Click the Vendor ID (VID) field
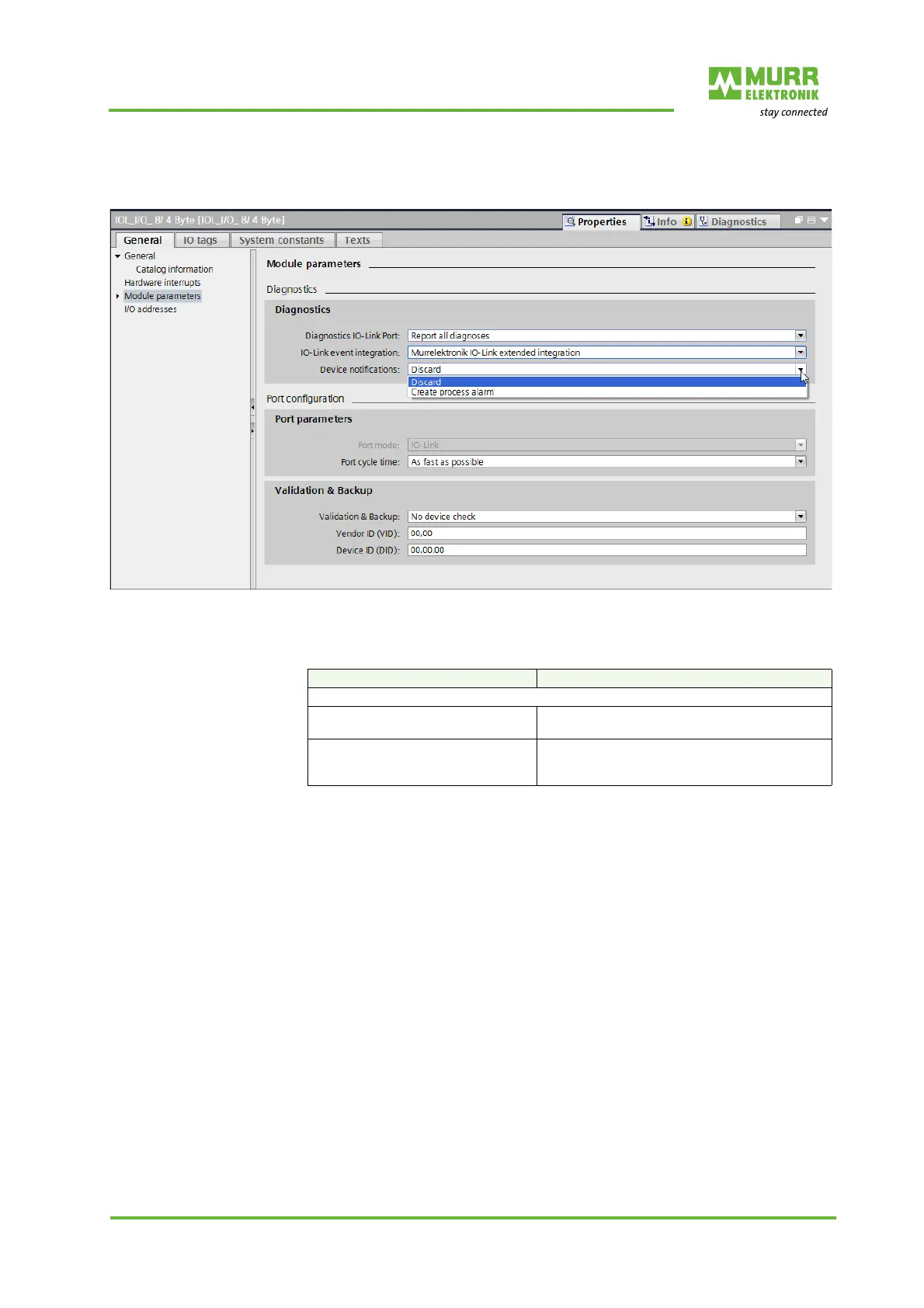Image resolution: width=924 pixels, height=1308 pixels. point(606,534)
